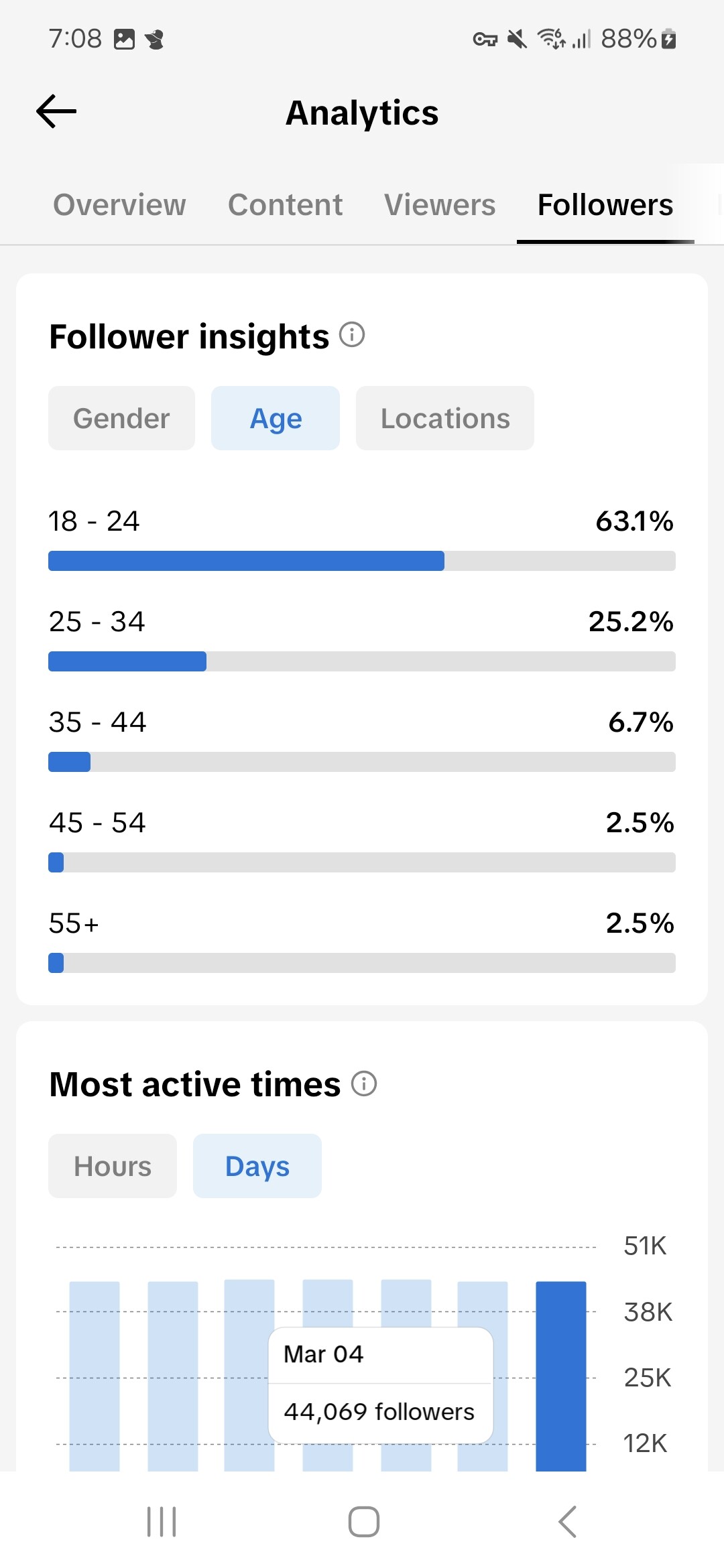Image resolution: width=724 pixels, height=1568 pixels.
Task: Select the Age filter chip
Action: [x=276, y=418]
